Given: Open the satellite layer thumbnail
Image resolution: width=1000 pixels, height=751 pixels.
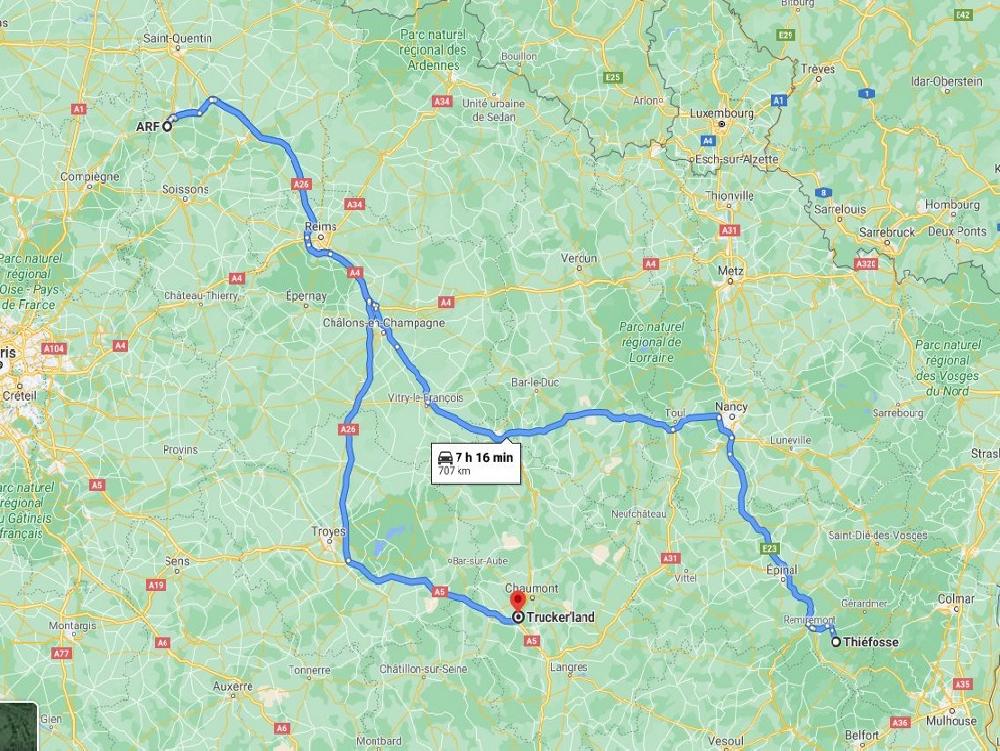Looking at the screenshot, I should tap(18, 727).
